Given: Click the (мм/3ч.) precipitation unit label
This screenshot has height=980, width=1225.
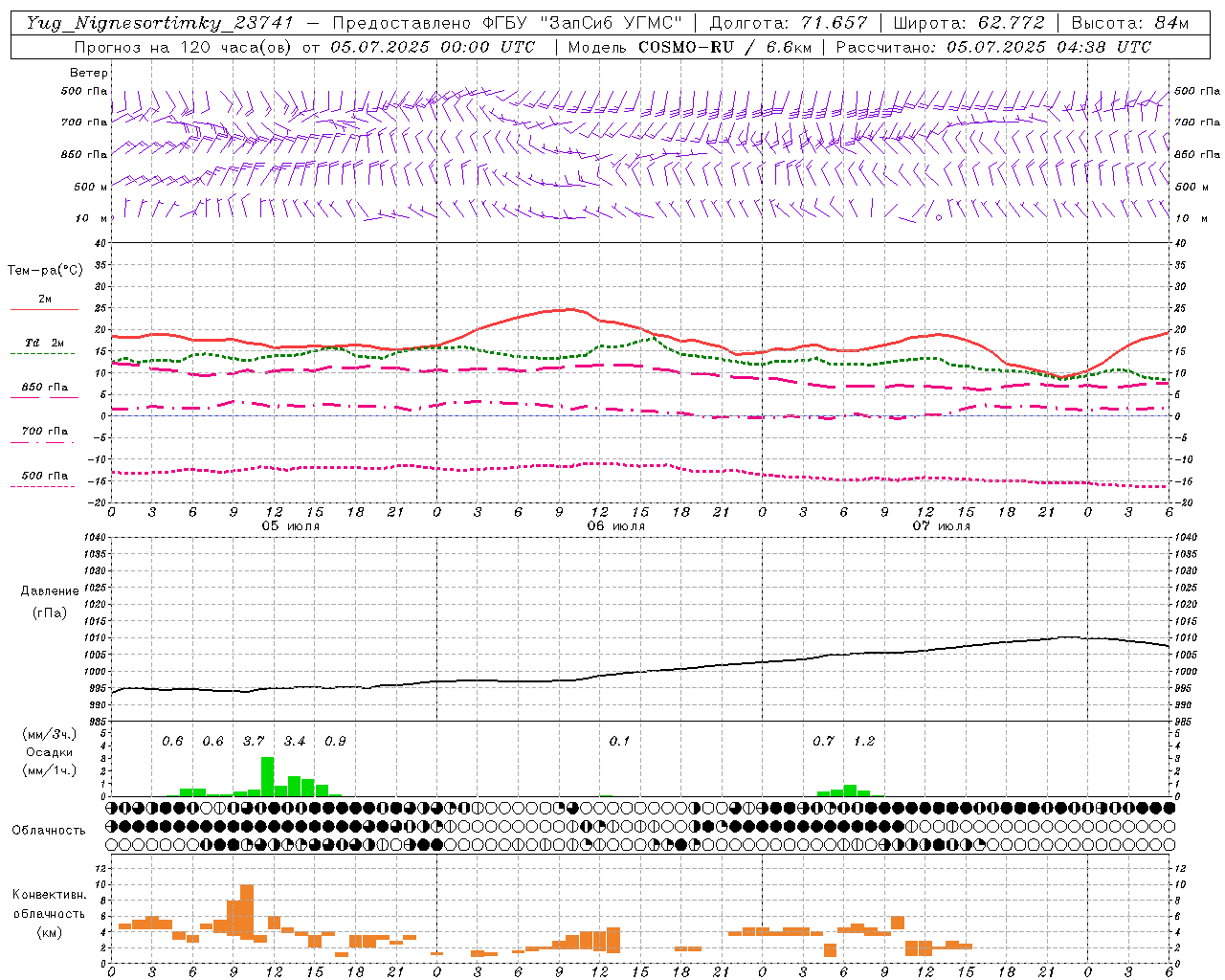Looking at the screenshot, I should (49, 734).
